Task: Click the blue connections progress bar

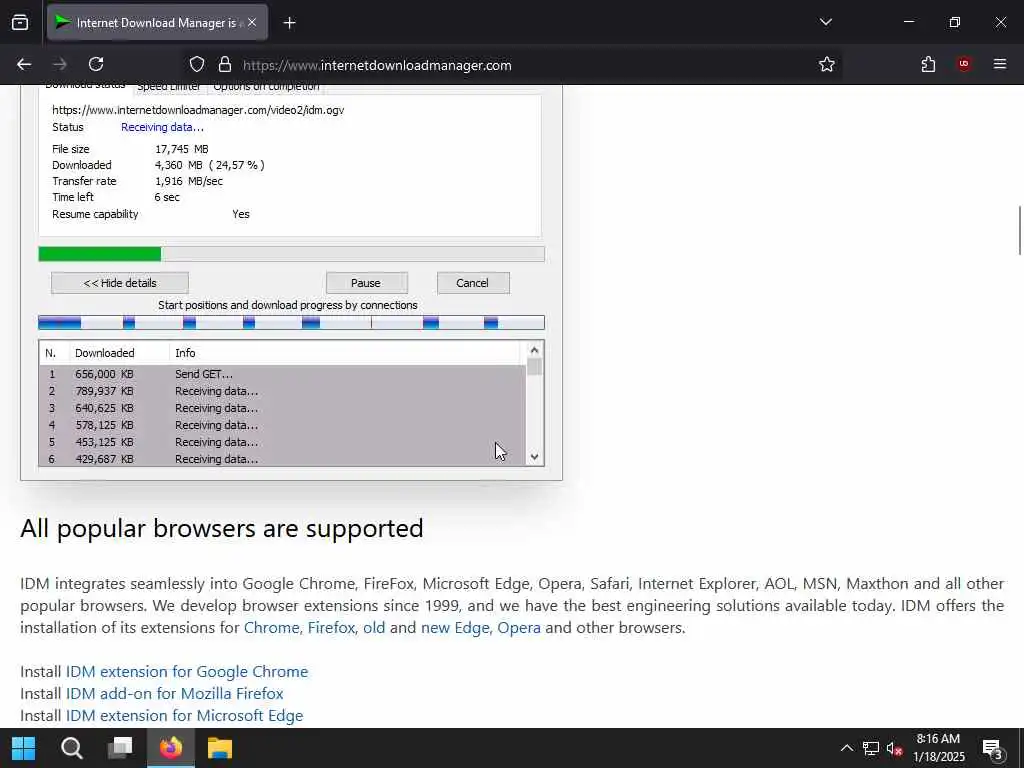Action: pos(291,323)
